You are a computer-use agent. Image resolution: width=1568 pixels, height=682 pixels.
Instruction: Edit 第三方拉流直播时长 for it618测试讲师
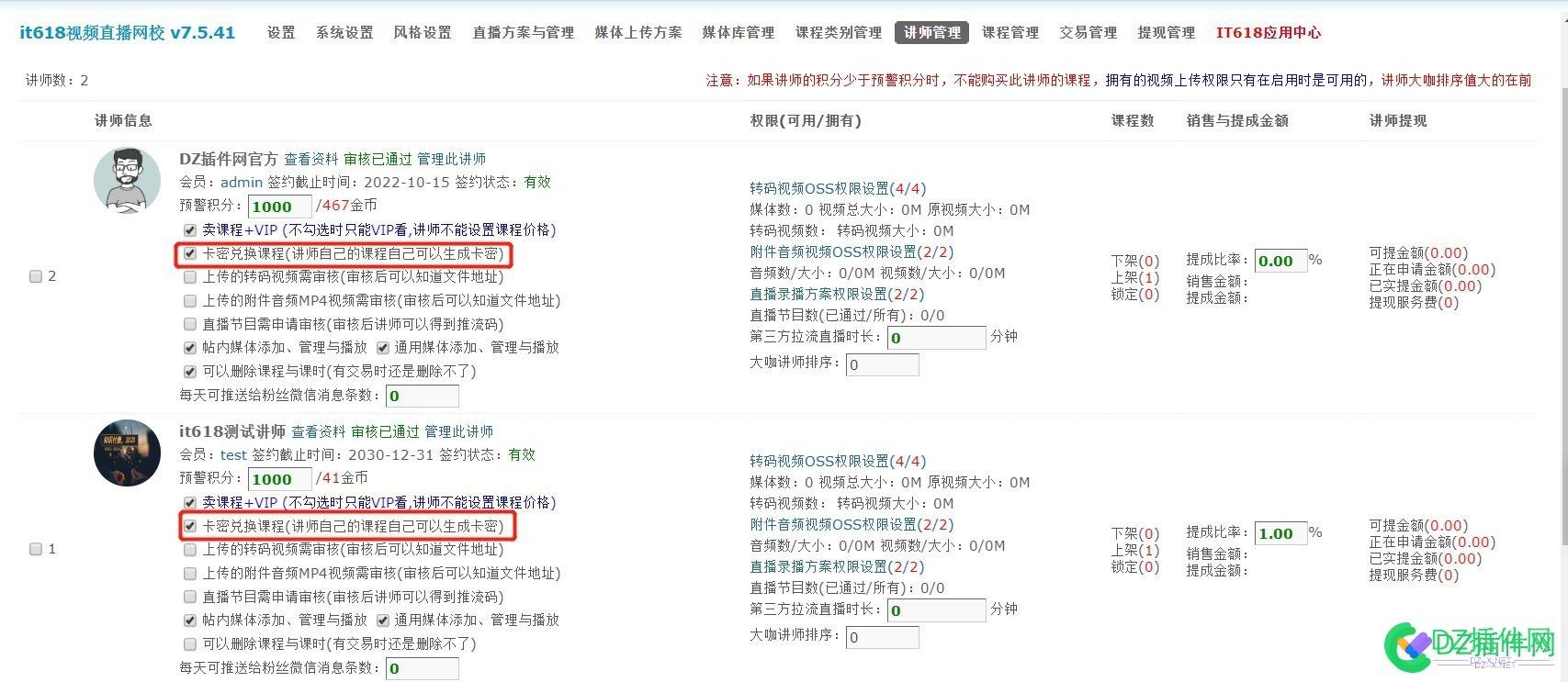[x=936, y=610]
